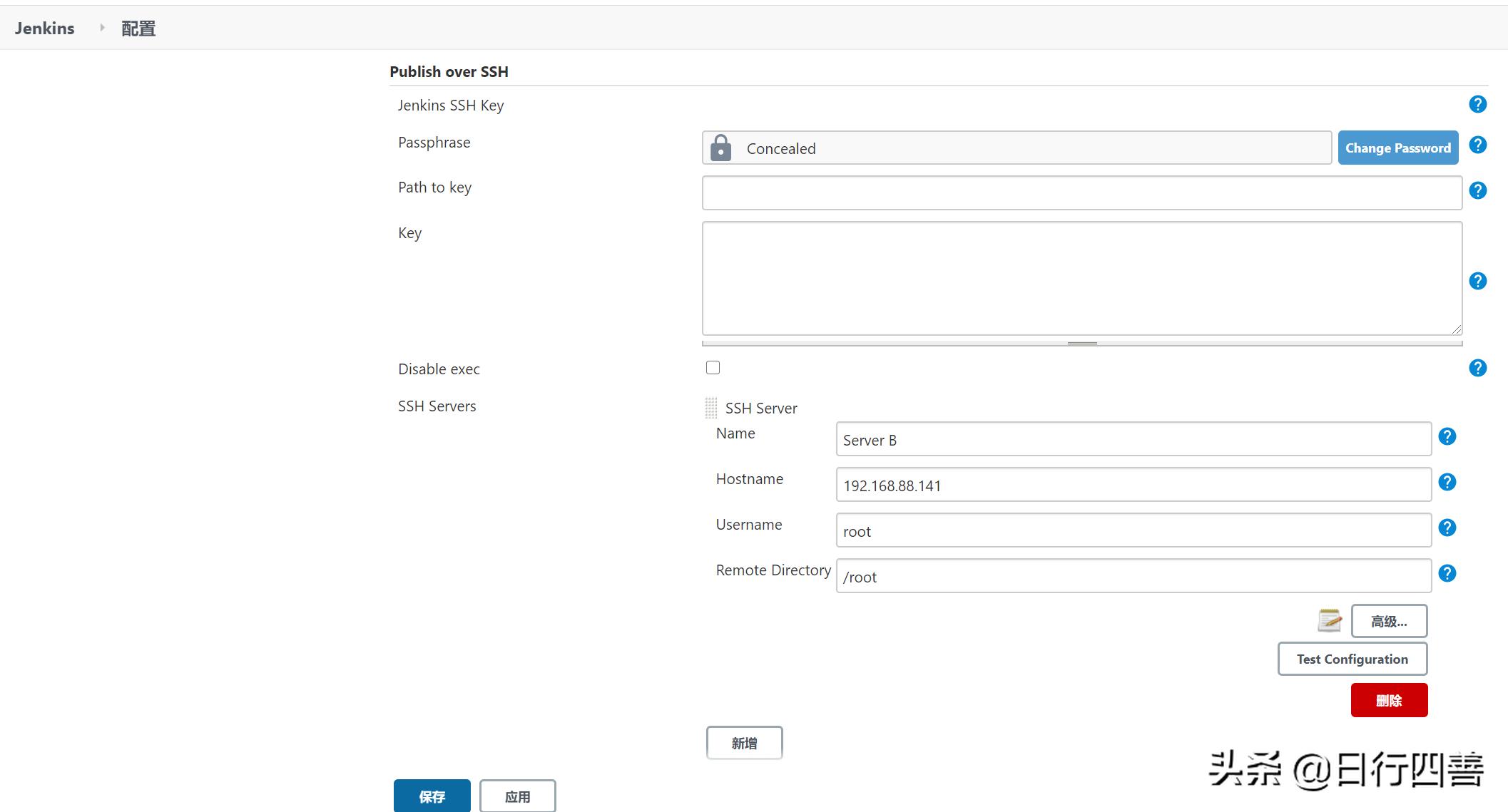
Task: Click into the Hostname input field
Action: (x=1133, y=485)
